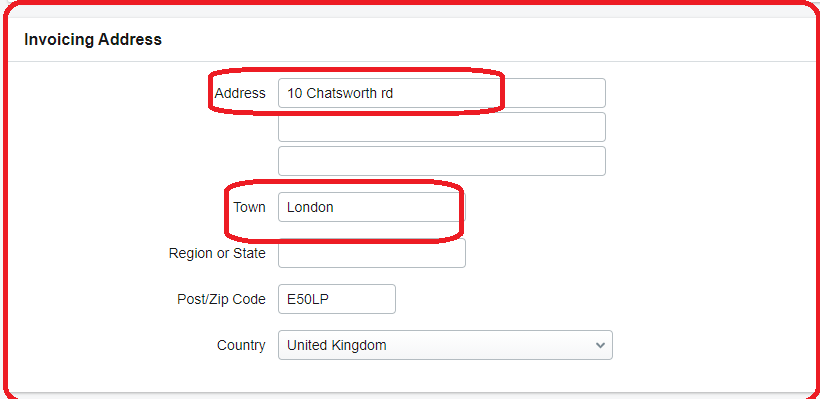Select the Post/Zip Code input box
The image size is (820, 399).
tap(337, 299)
